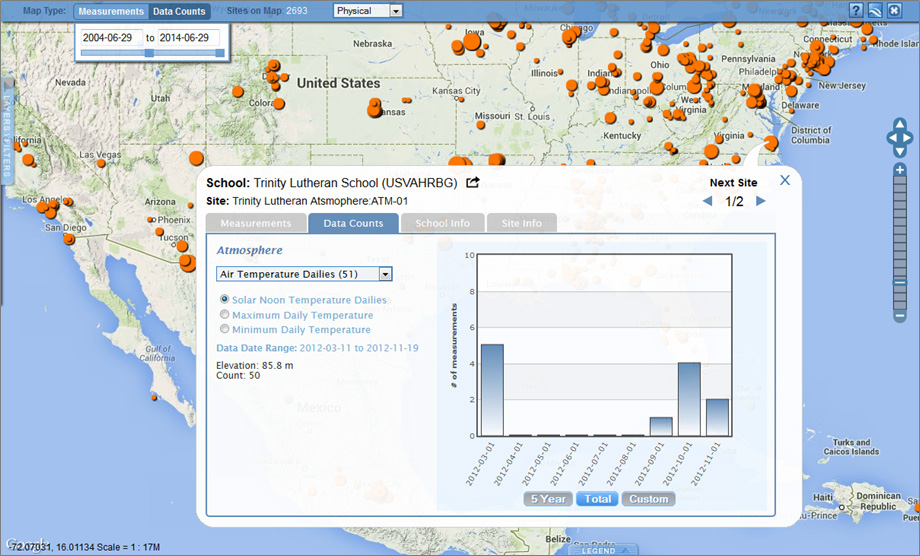Screen dimensions: 920x556
Task: Zoom out with the minus button
Action: (899, 316)
